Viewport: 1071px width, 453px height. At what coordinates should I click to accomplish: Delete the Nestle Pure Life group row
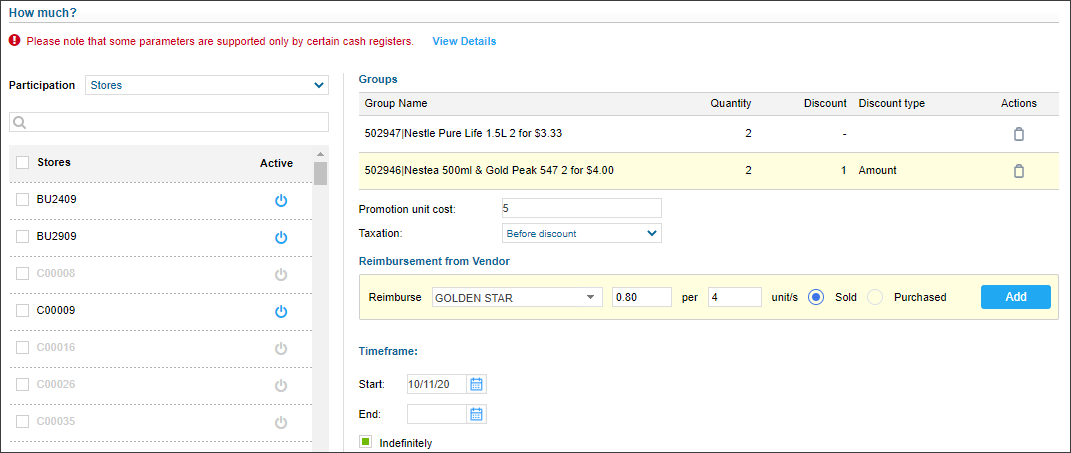pyautogui.click(x=1018, y=134)
